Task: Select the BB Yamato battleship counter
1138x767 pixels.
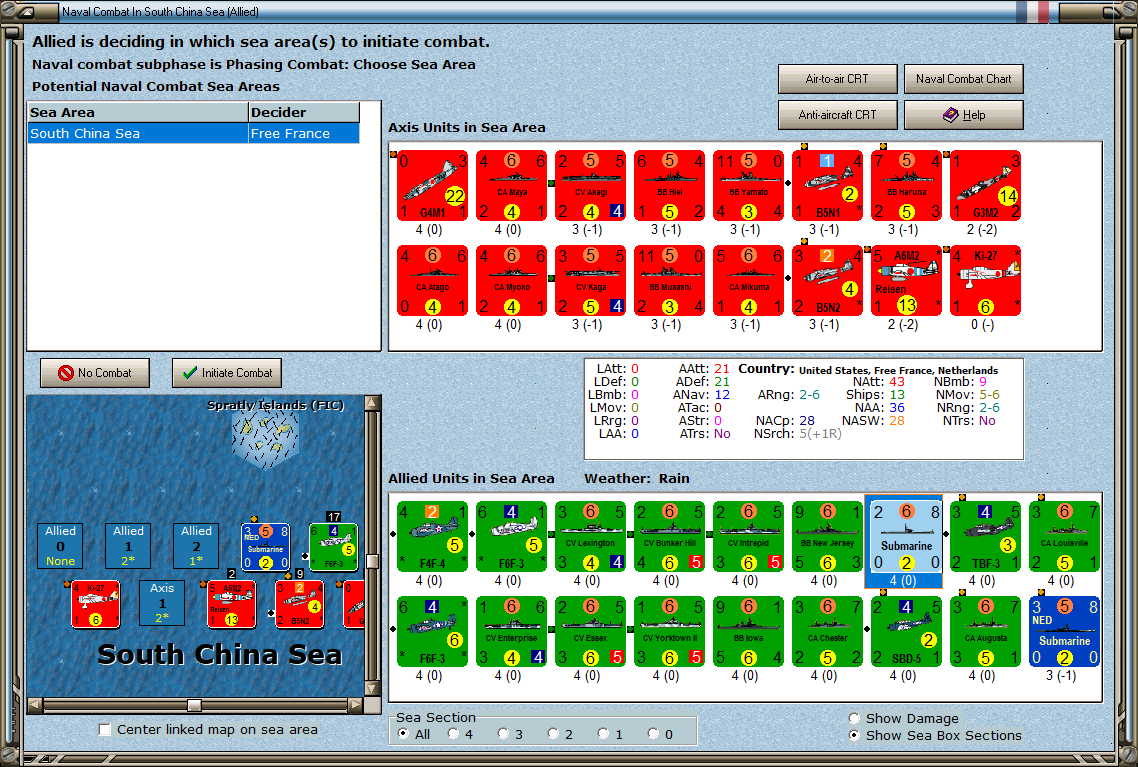Action: pos(748,185)
